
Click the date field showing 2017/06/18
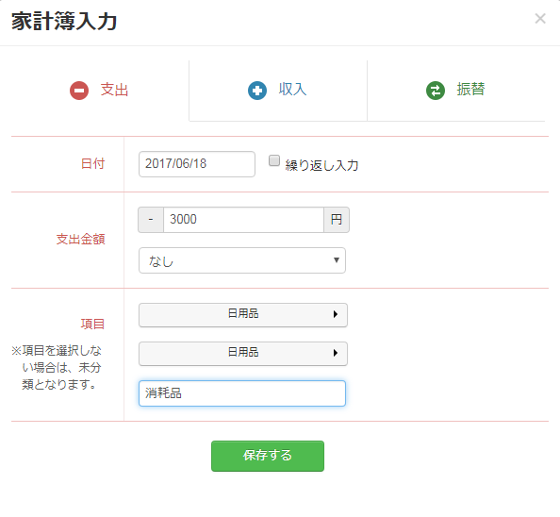coord(197,164)
